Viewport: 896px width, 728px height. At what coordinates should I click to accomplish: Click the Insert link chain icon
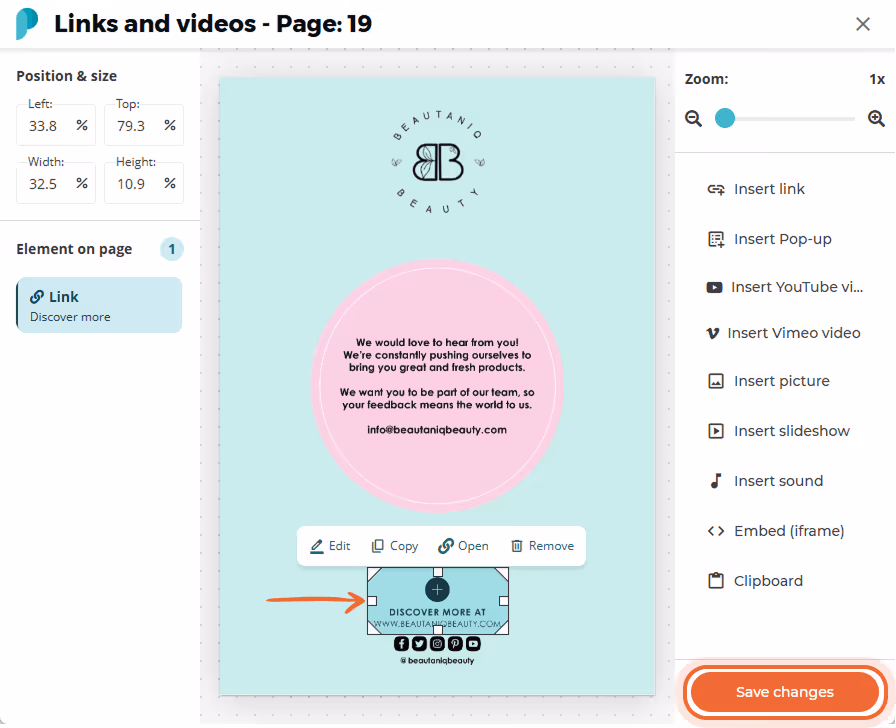pyautogui.click(x=716, y=189)
